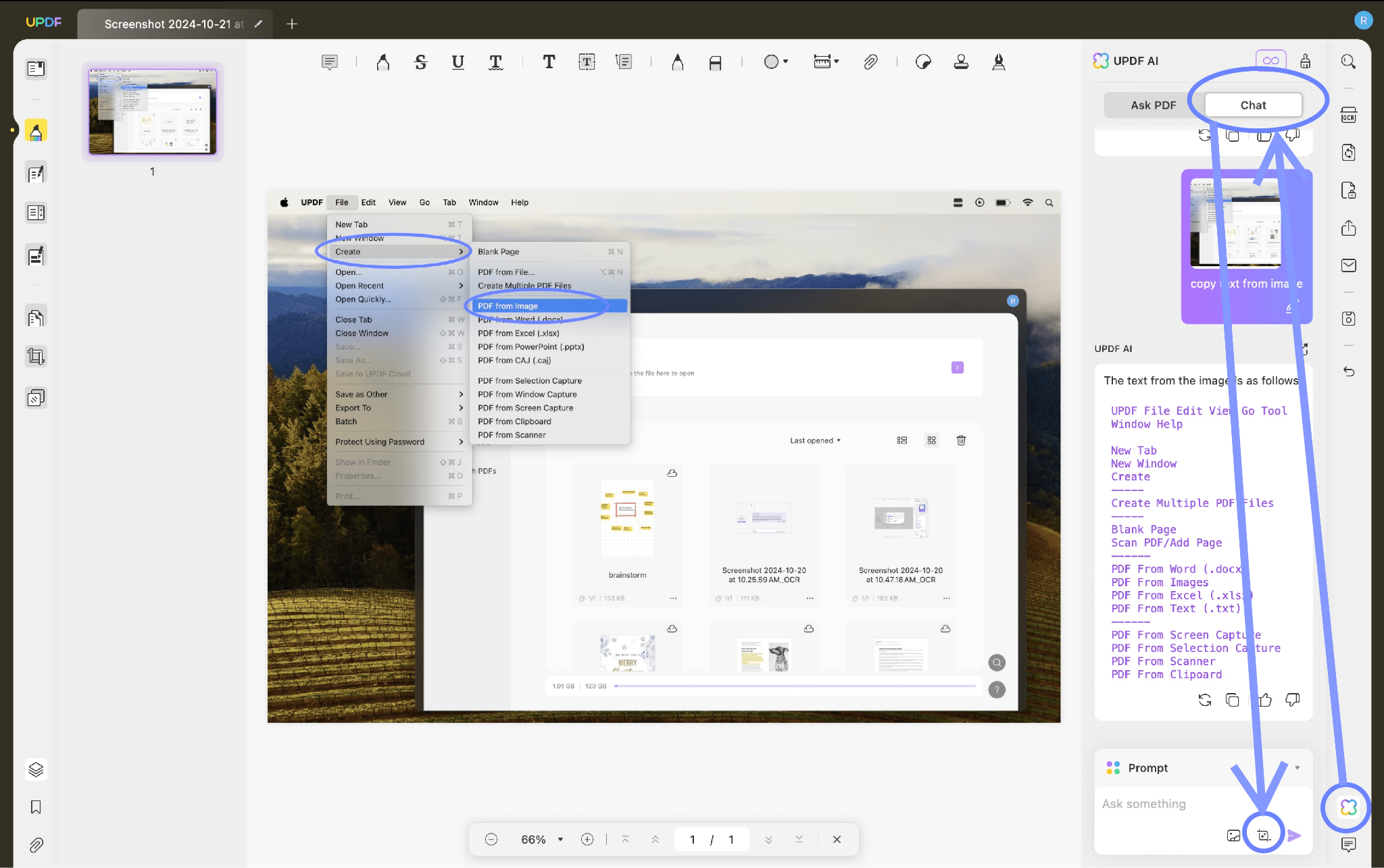Select the Text Callout tool
Image resolution: width=1384 pixels, height=868 pixels.
coord(624,62)
